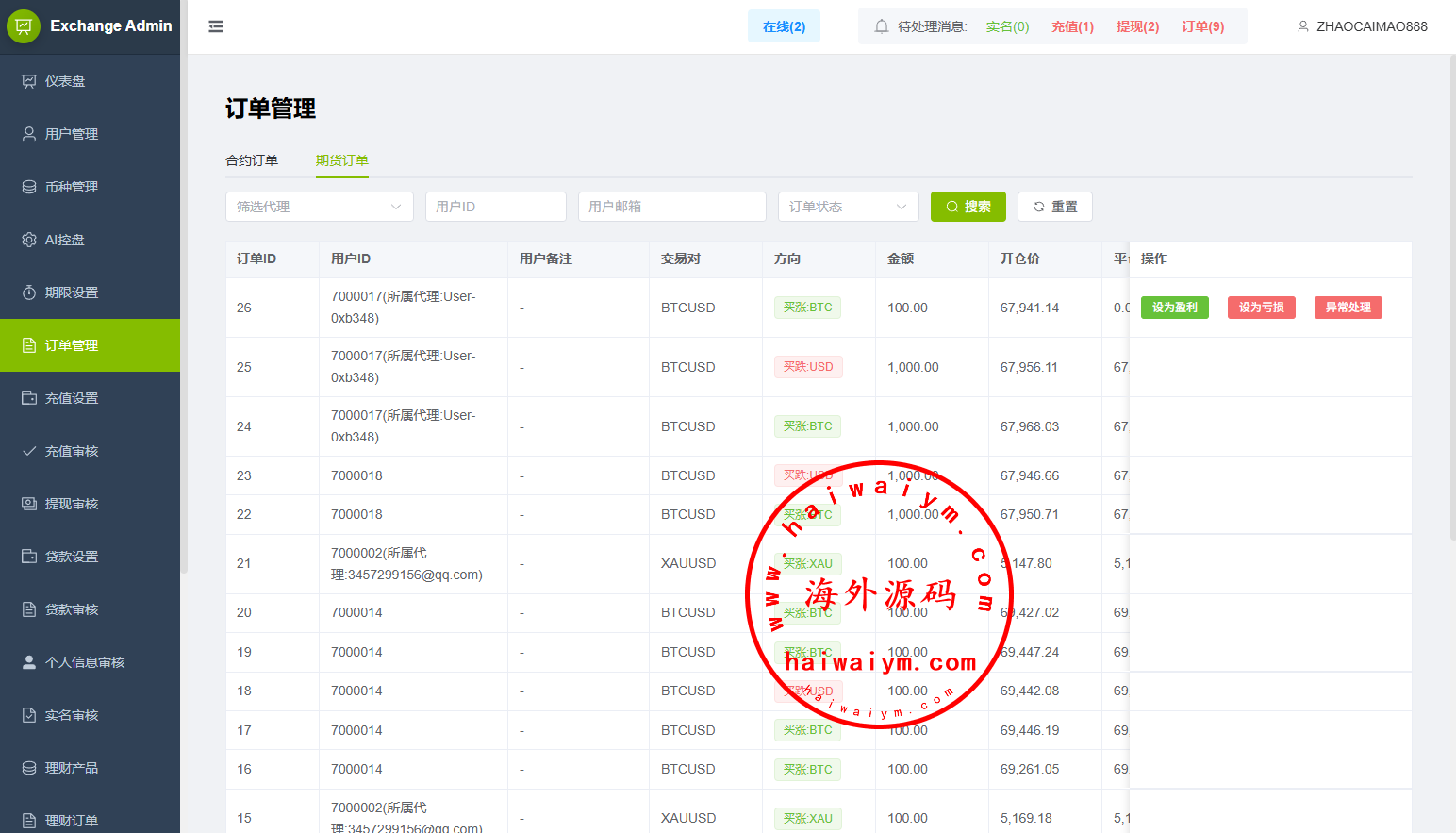This screenshot has height=833, width=1456.
Task: Click the user management person icon
Action: 29,134
